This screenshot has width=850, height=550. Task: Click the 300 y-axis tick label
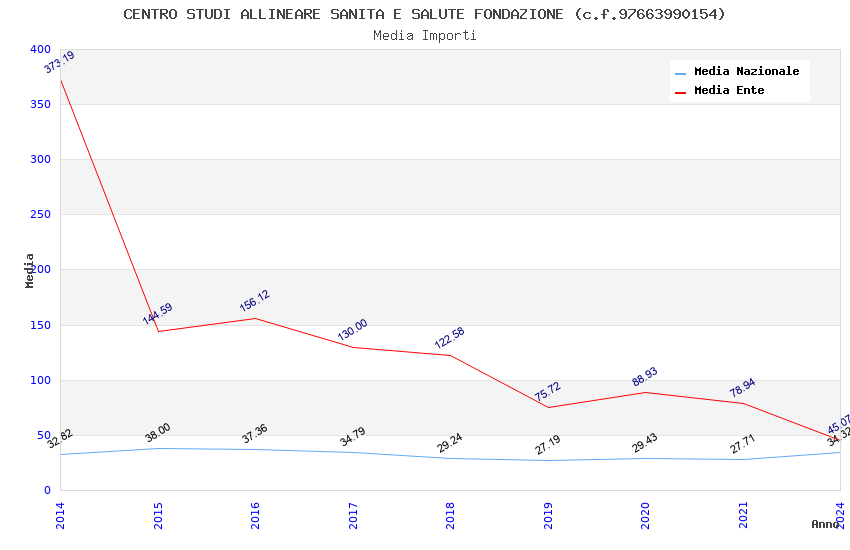(40, 159)
